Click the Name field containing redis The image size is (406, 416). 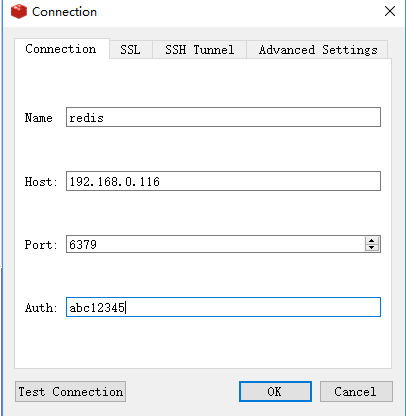click(x=223, y=117)
